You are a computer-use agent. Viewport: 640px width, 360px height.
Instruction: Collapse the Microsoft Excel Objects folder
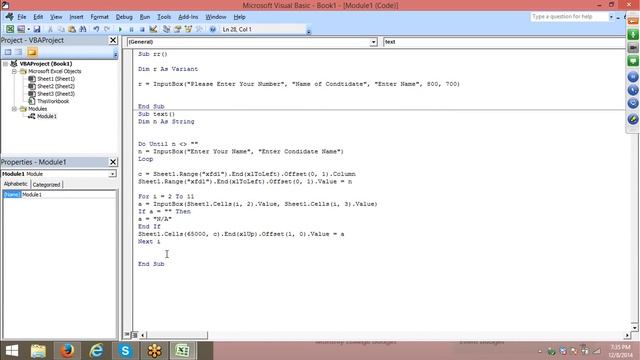pyautogui.click(x=14, y=71)
